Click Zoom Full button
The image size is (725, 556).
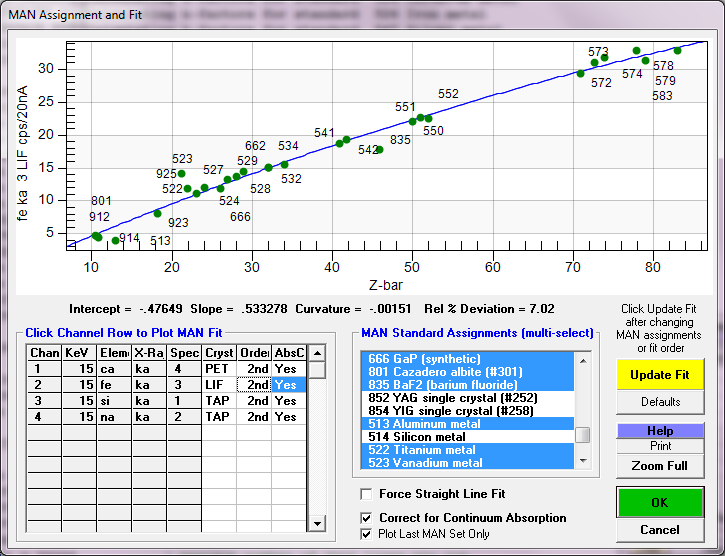point(660,466)
